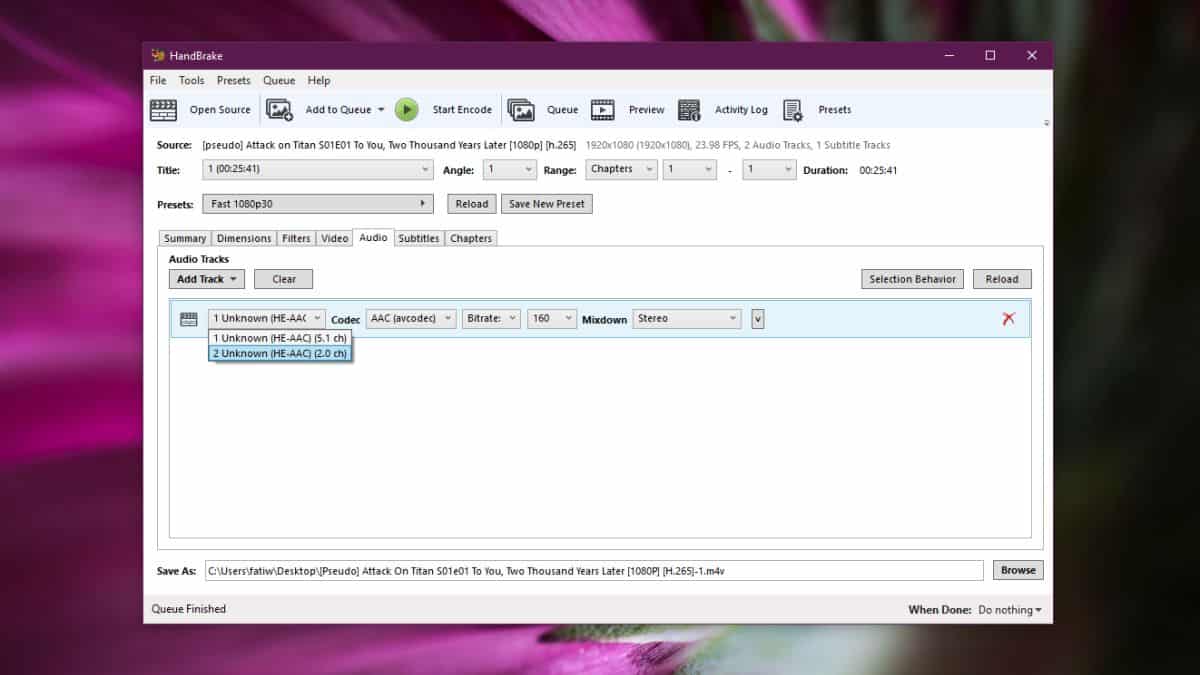Open the 160 bitrate value dropdown
The image size is (1200, 675).
pos(552,319)
